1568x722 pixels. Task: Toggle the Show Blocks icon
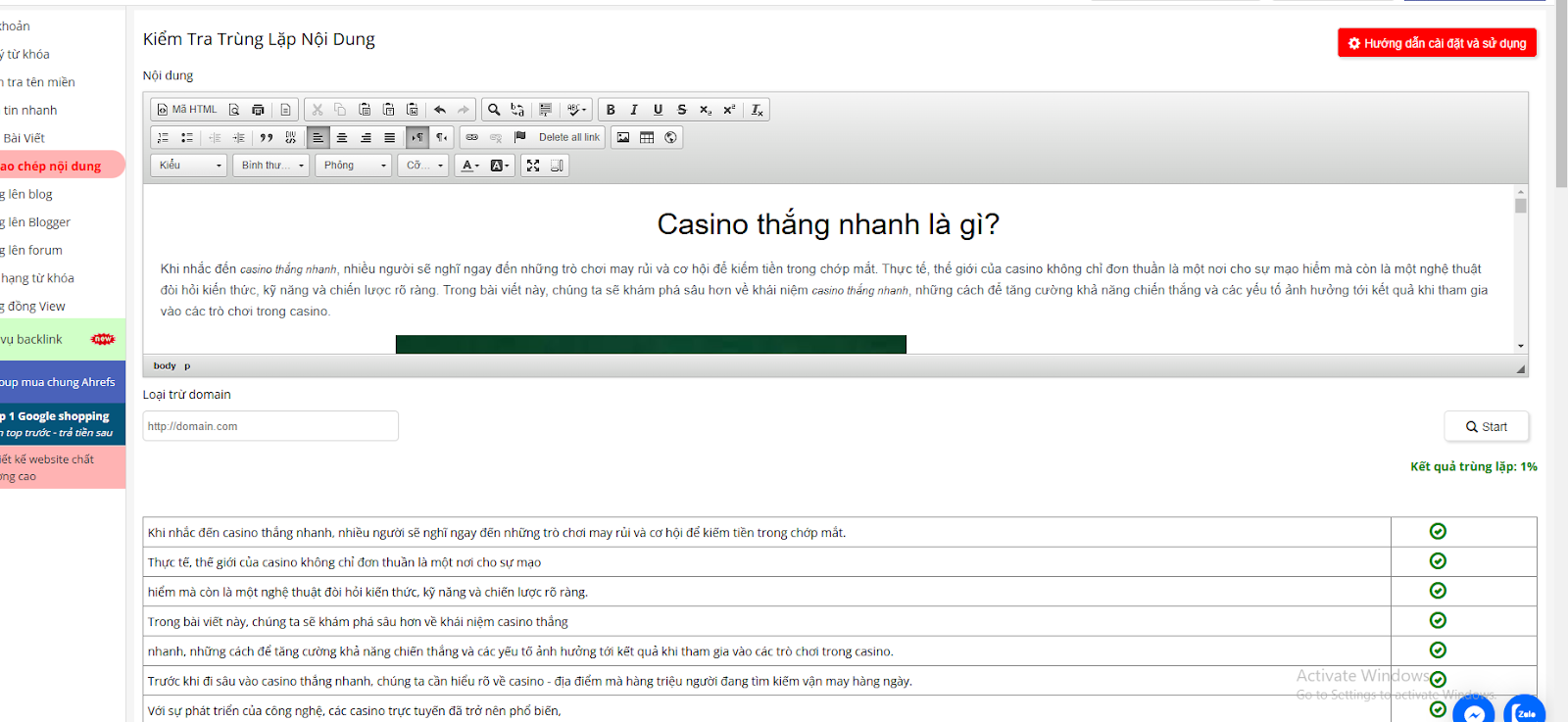click(x=557, y=166)
